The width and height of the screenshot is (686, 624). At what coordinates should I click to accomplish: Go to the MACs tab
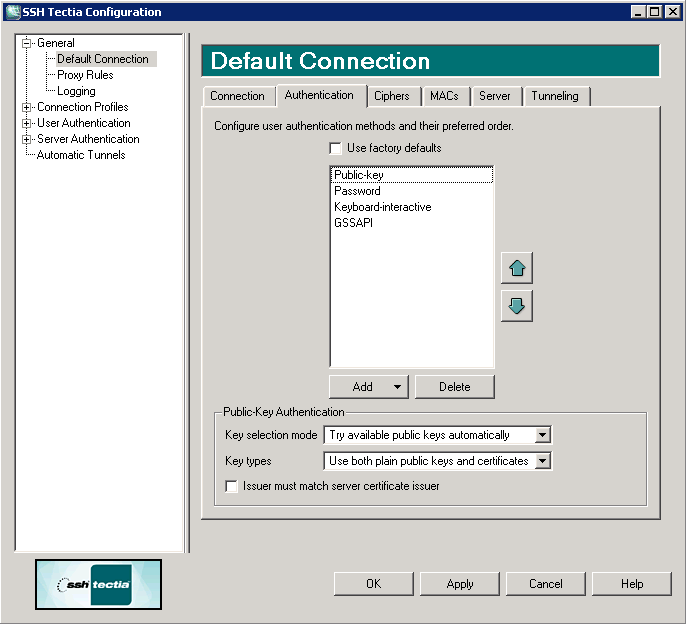point(444,96)
